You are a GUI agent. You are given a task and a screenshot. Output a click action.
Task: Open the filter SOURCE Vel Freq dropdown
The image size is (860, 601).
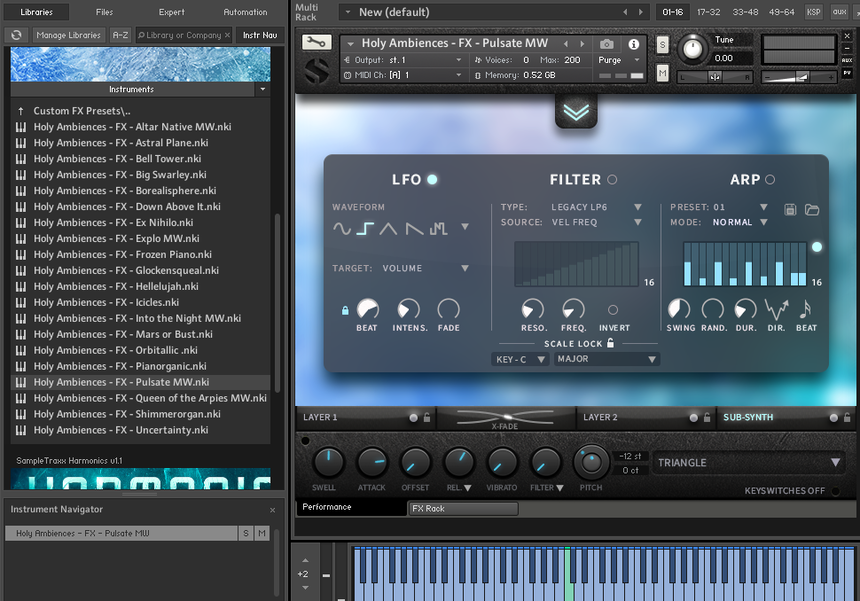(638, 222)
